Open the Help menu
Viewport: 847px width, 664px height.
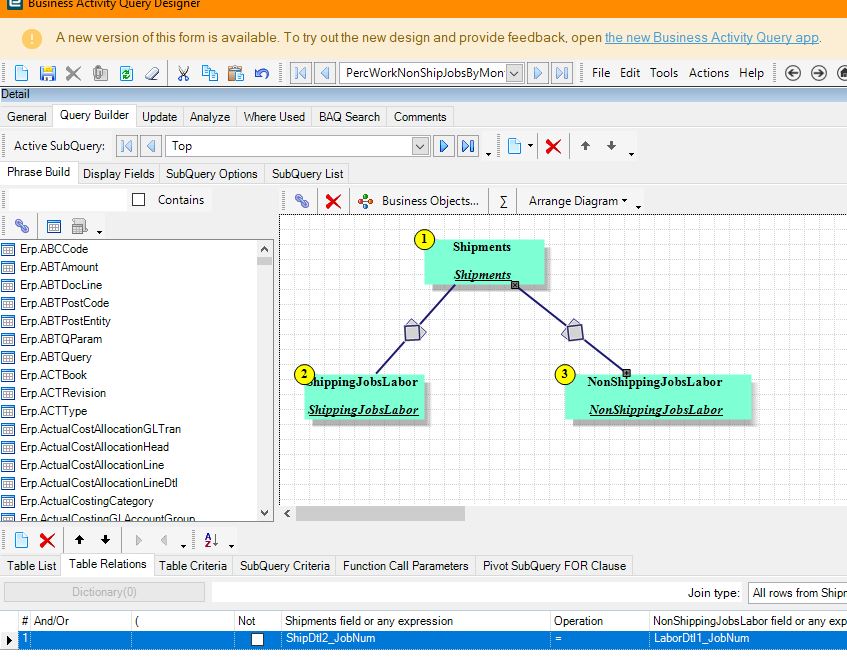(x=751, y=73)
